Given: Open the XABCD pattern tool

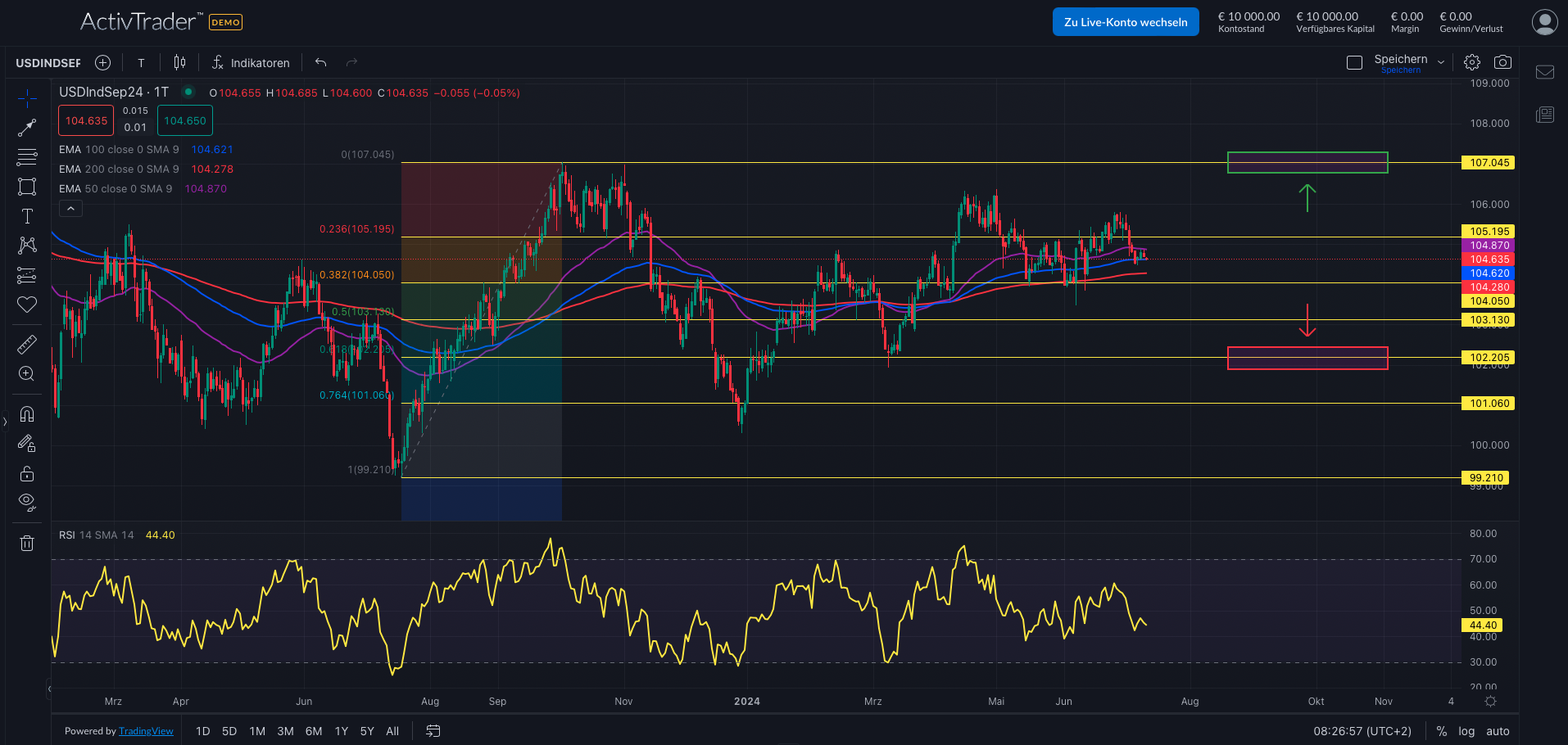Looking at the screenshot, I should 27,245.
